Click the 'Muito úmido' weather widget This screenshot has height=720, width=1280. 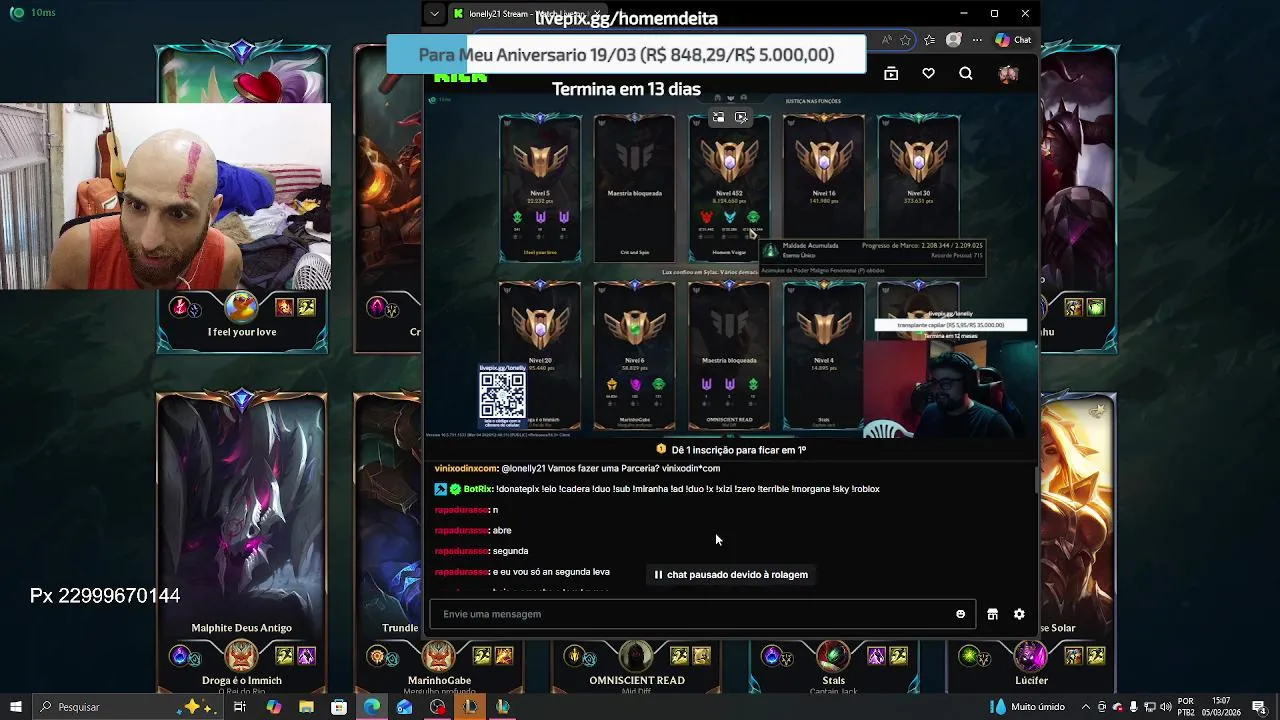coord(1027,707)
